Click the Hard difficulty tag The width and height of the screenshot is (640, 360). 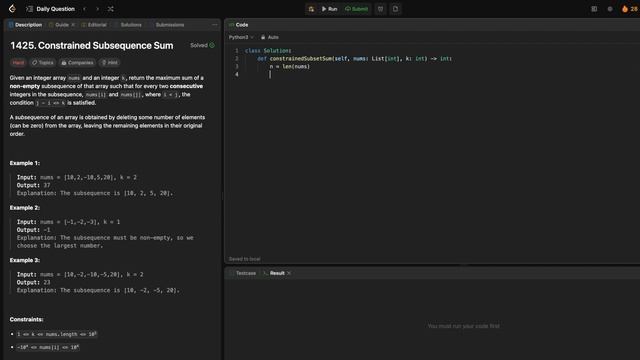click(x=18, y=62)
